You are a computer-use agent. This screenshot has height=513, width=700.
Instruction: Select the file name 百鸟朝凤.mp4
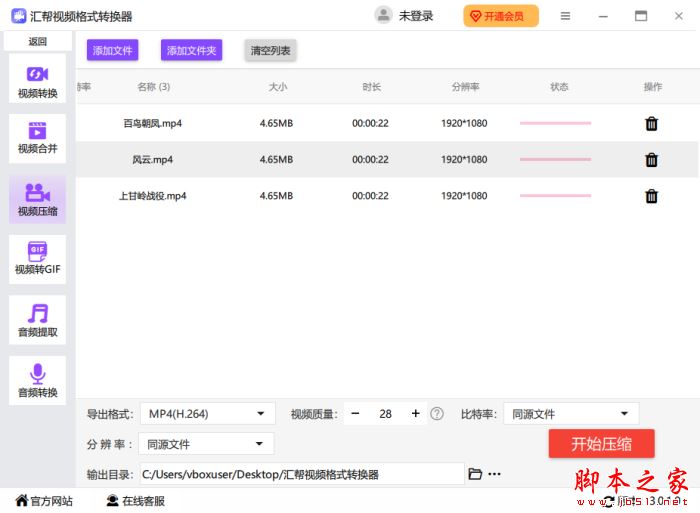(153, 123)
